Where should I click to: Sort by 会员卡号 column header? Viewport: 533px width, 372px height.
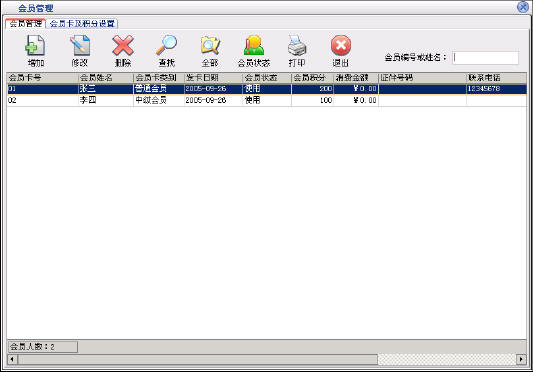click(x=42, y=78)
